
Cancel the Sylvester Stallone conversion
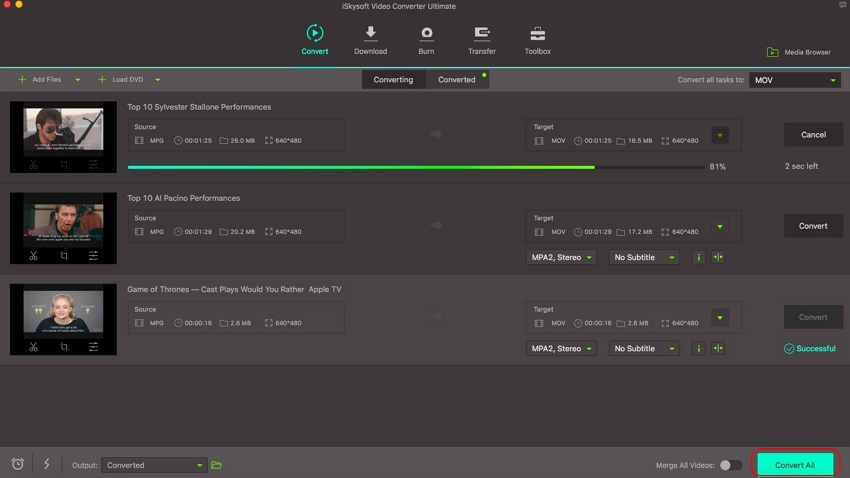(x=813, y=135)
